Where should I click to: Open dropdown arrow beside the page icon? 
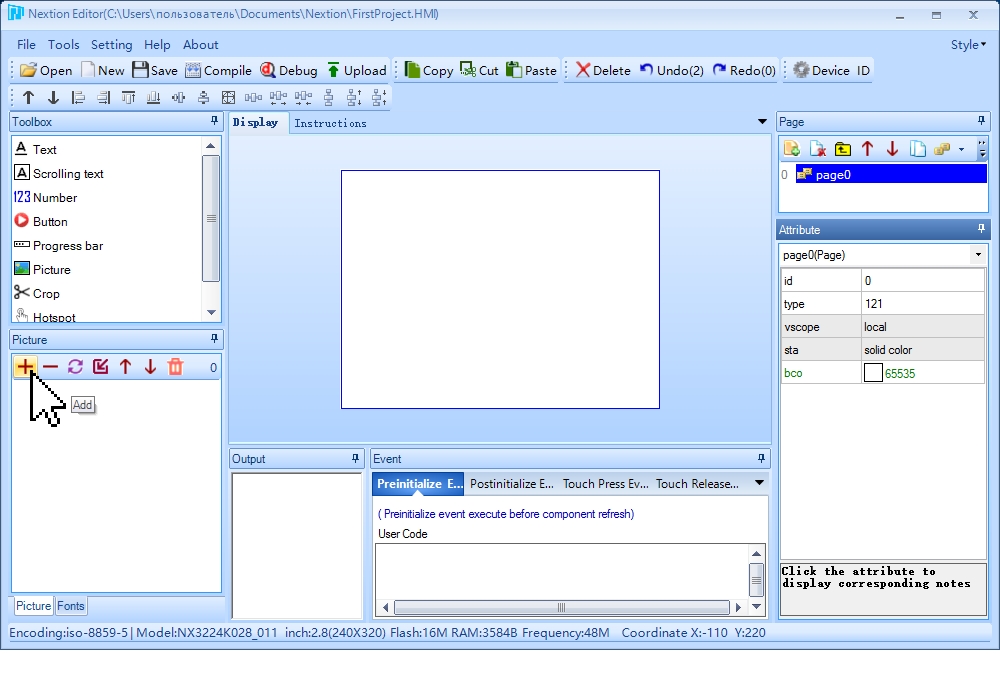[961, 149]
